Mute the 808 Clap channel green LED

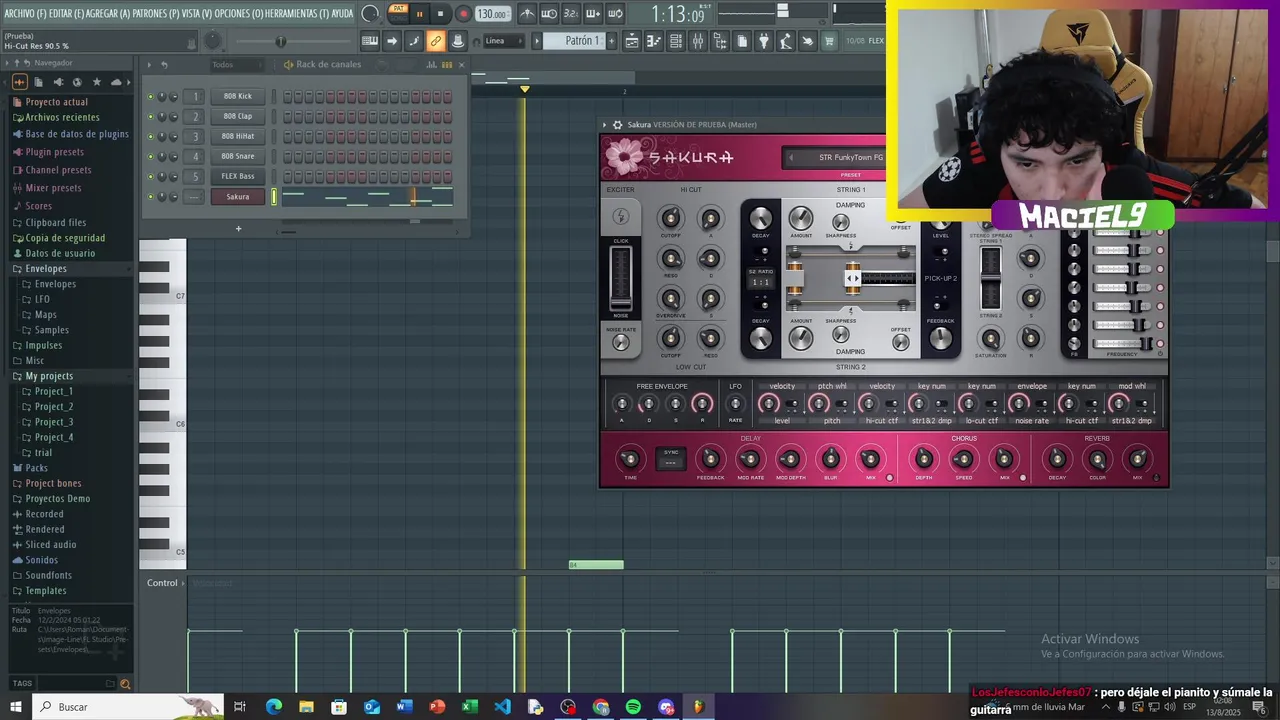coord(150,117)
